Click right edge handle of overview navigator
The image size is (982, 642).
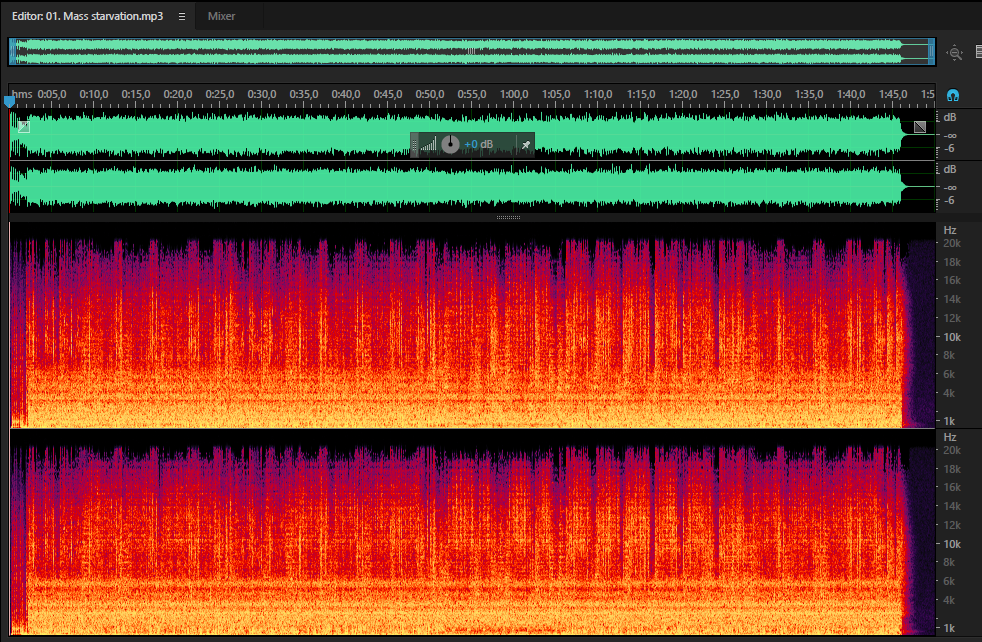pos(931,51)
